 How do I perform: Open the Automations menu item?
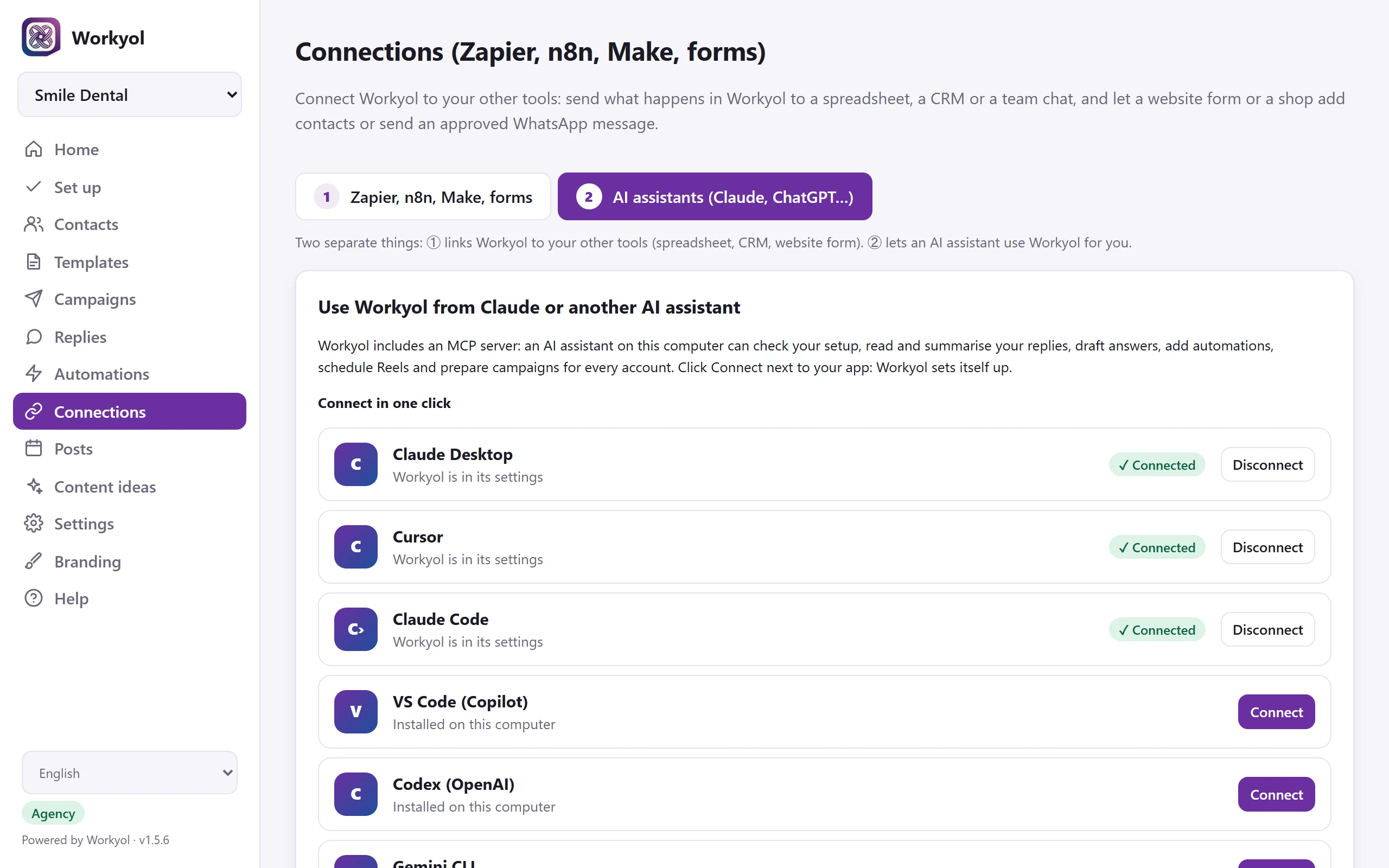click(x=130, y=374)
